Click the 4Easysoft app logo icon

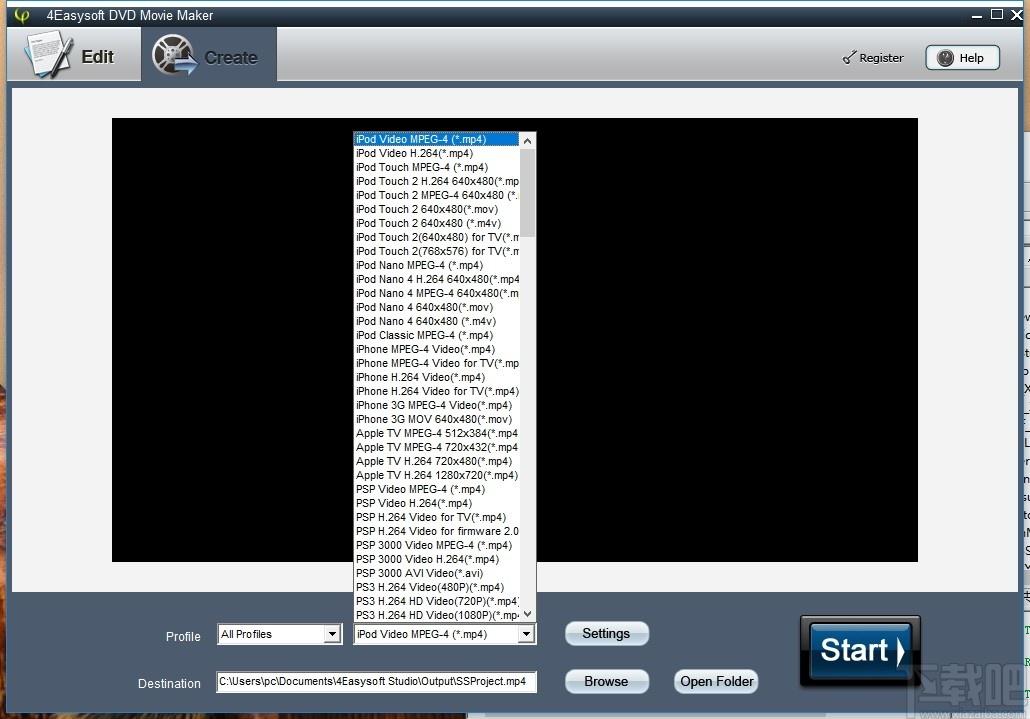pos(22,15)
